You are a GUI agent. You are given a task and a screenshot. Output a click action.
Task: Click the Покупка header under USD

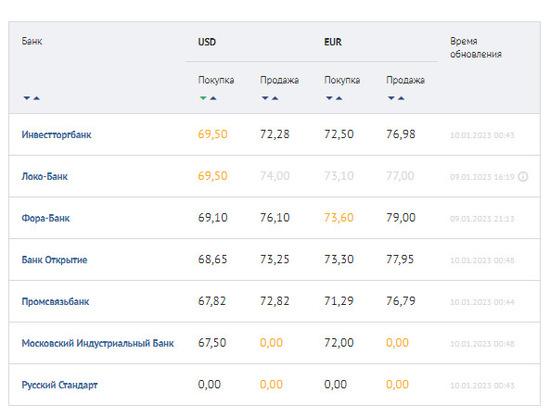[x=216, y=80]
